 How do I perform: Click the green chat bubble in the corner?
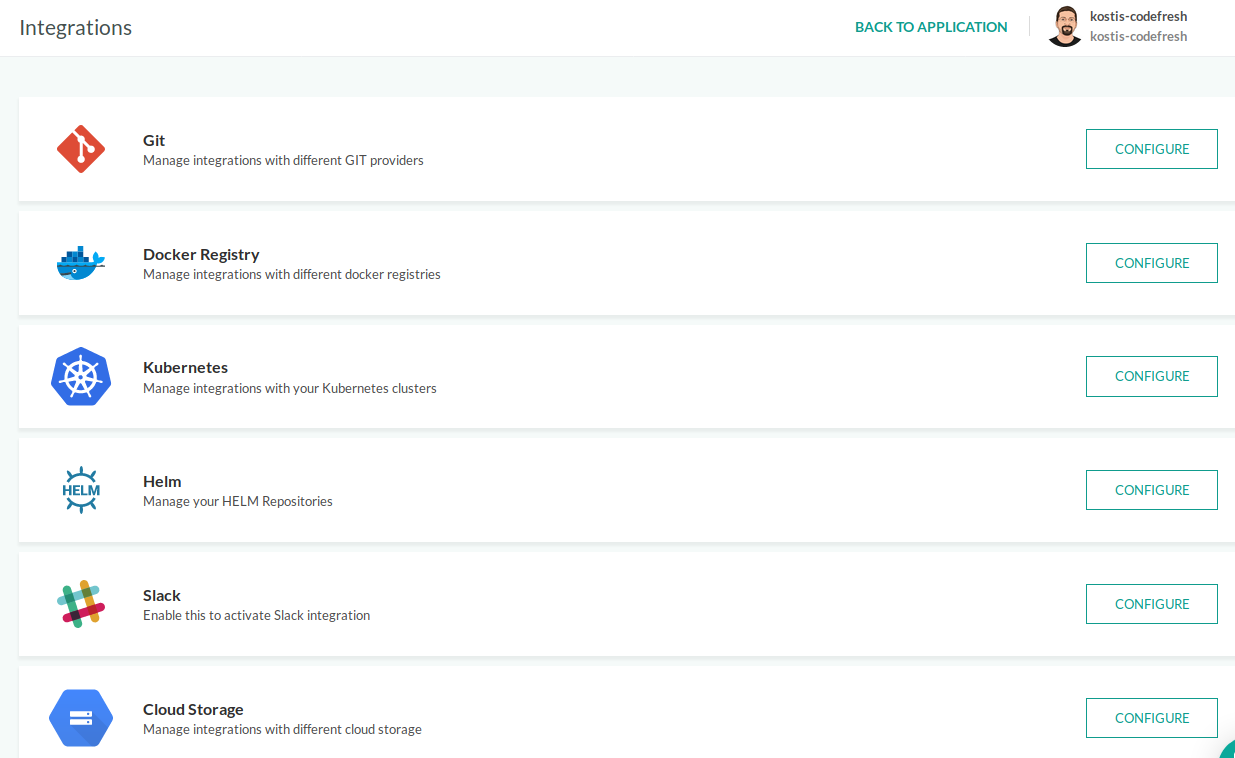[1228, 751]
